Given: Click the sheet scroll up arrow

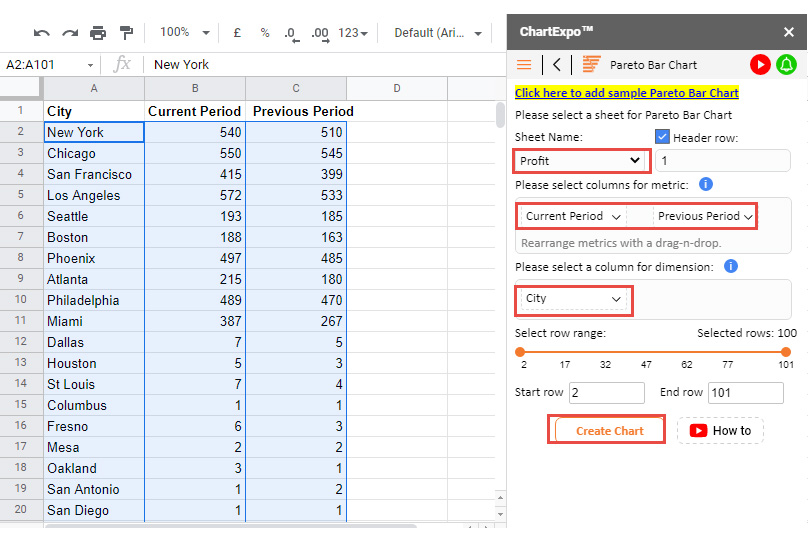Looking at the screenshot, I should (500, 498).
